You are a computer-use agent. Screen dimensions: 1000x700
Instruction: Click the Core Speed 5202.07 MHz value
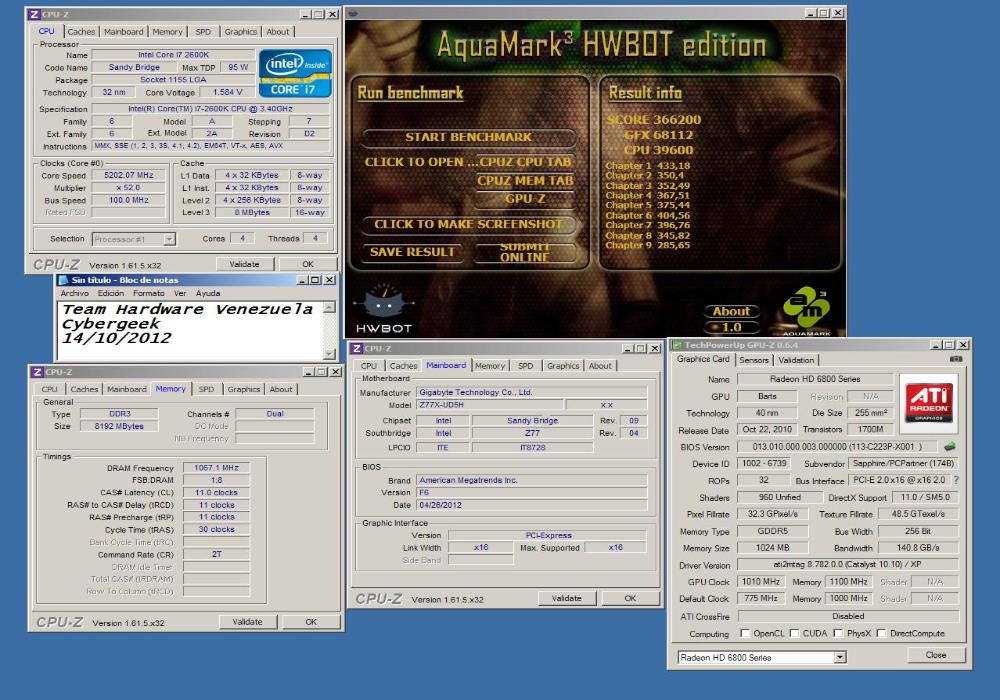[x=129, y=175]
